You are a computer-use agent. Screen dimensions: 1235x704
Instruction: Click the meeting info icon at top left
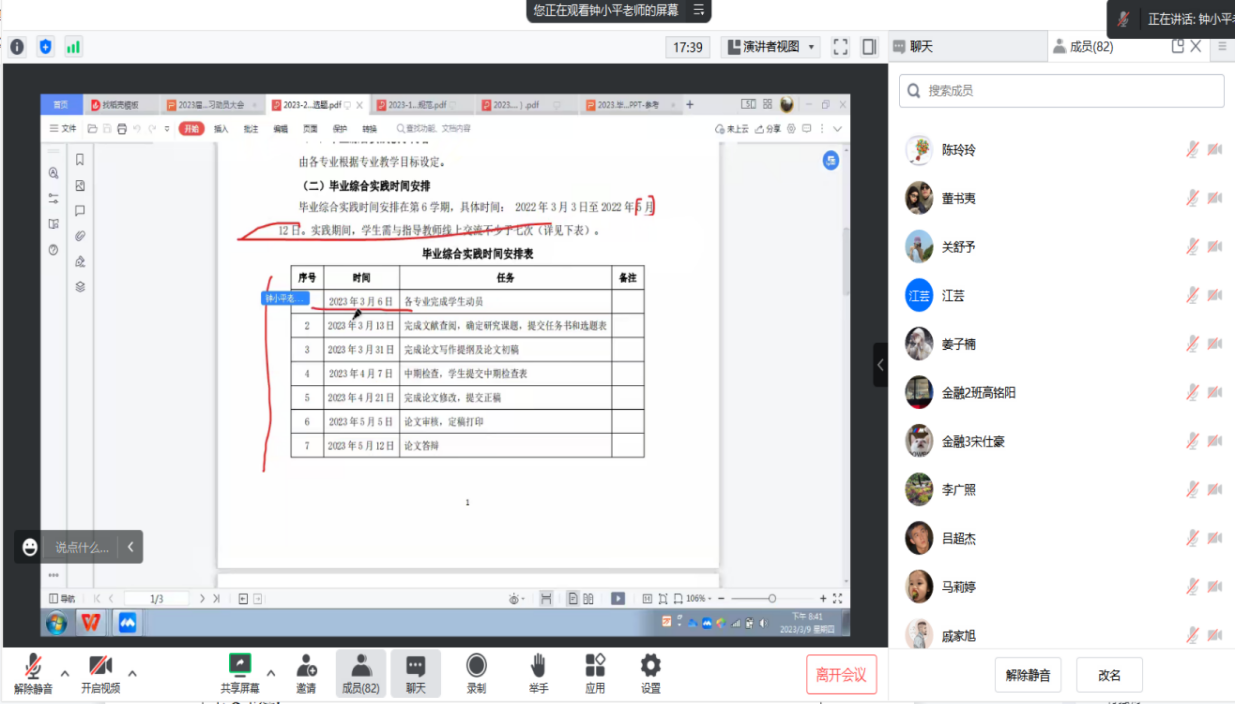pyautogui.click(x=17, y=46)
